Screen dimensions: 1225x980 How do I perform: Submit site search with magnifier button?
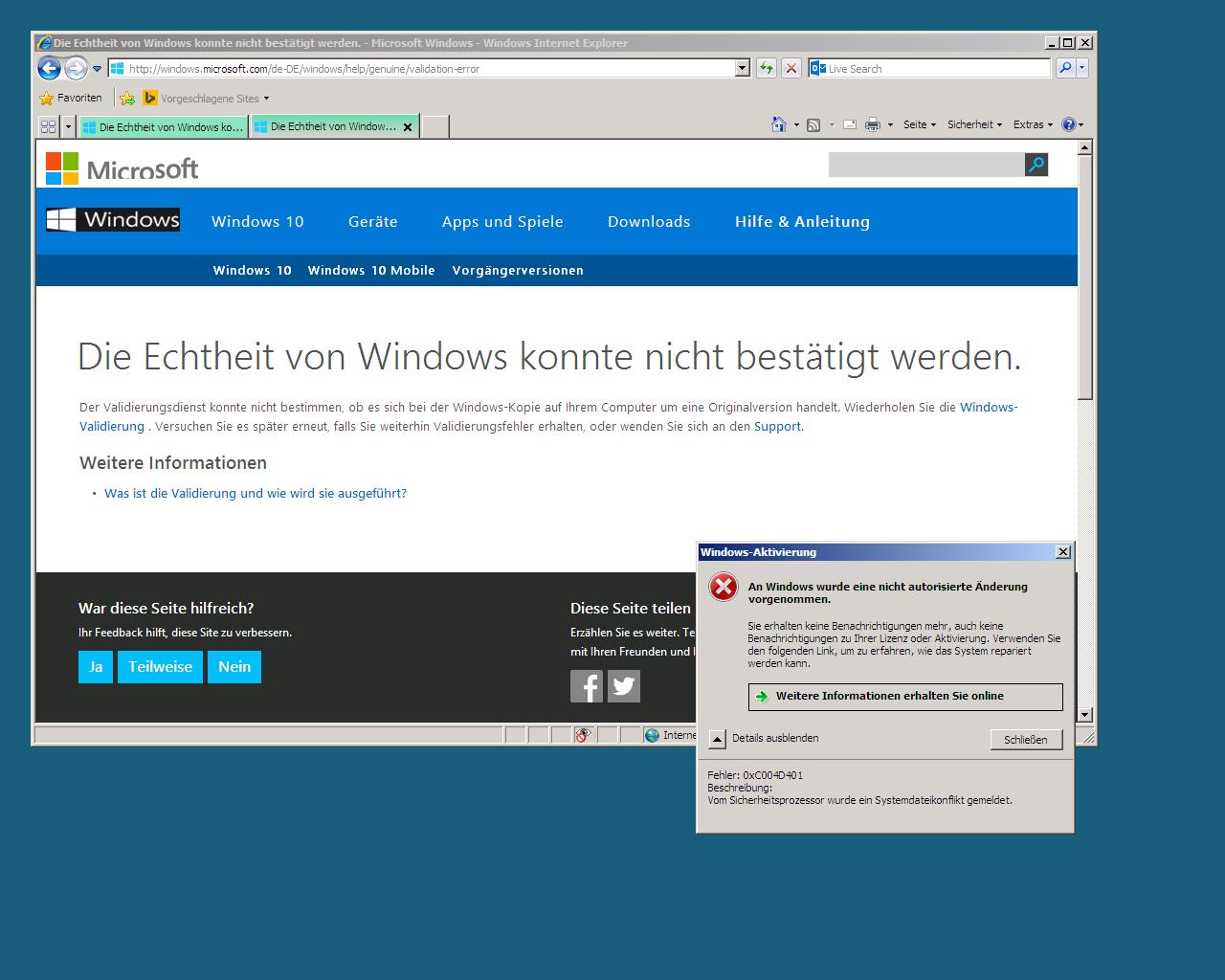(x=1036, y=165)
